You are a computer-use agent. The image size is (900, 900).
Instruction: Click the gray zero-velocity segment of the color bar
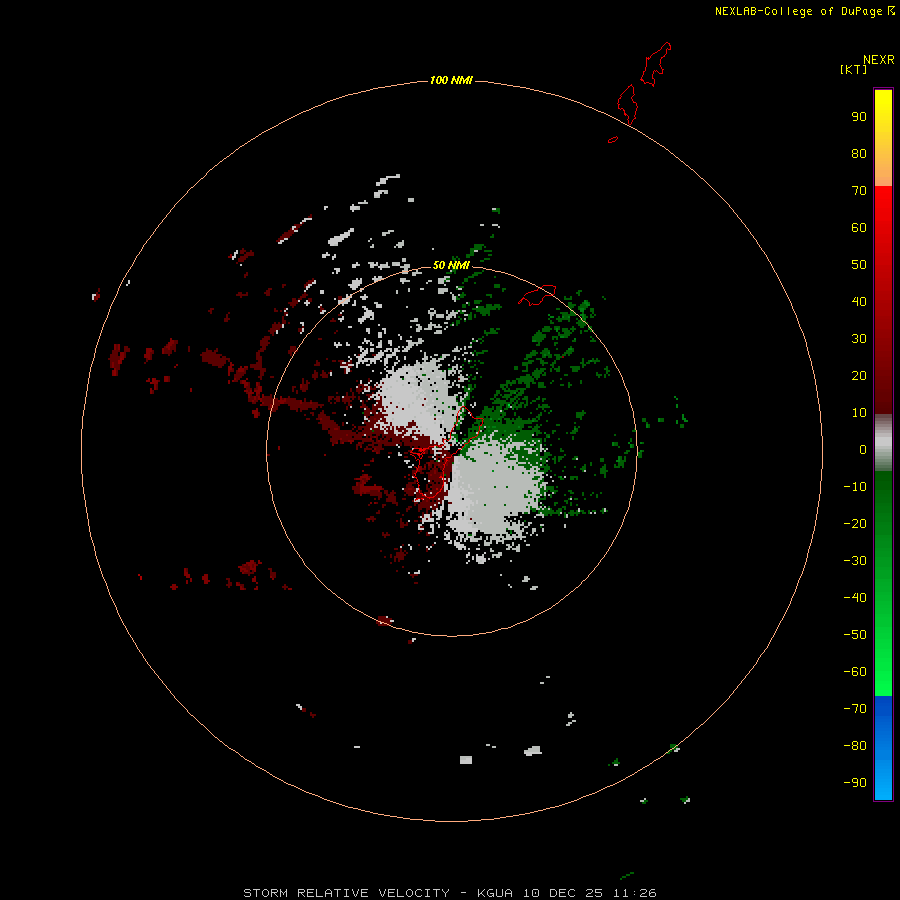883,443
